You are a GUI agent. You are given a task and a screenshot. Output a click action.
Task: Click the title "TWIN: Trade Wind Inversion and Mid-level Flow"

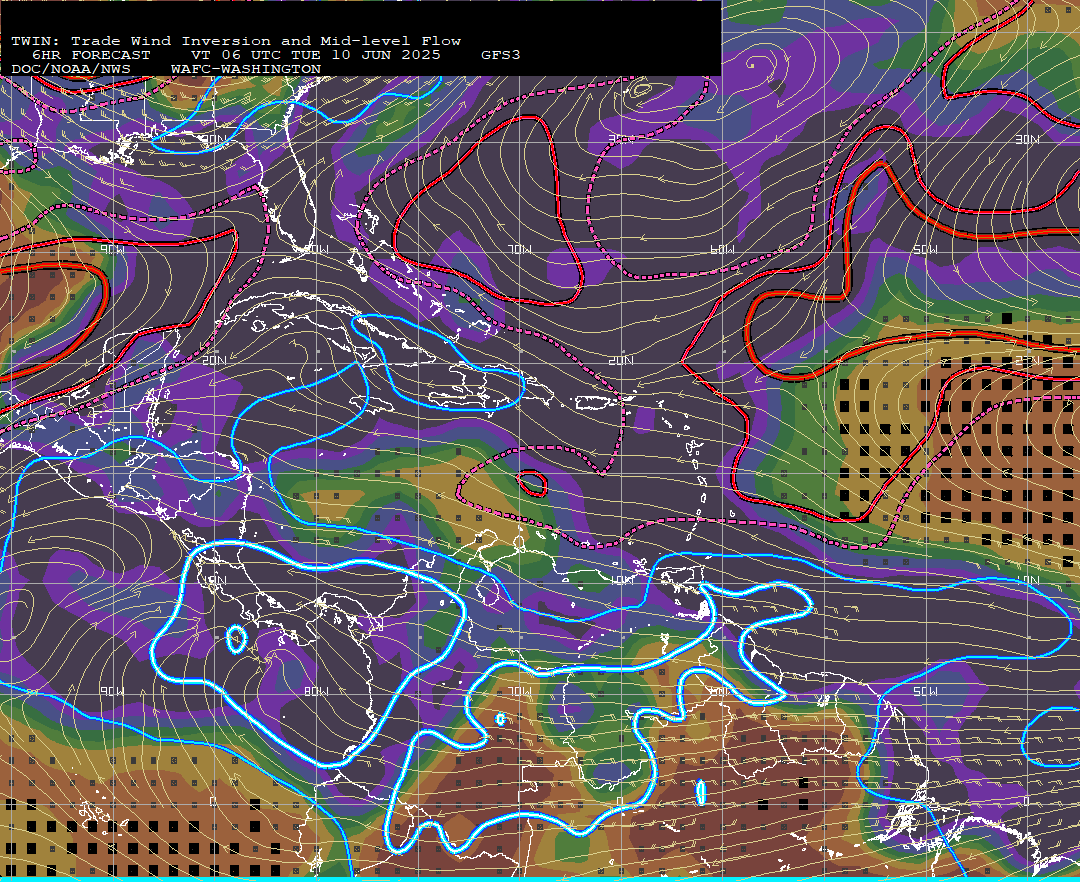tap(236, 41)
